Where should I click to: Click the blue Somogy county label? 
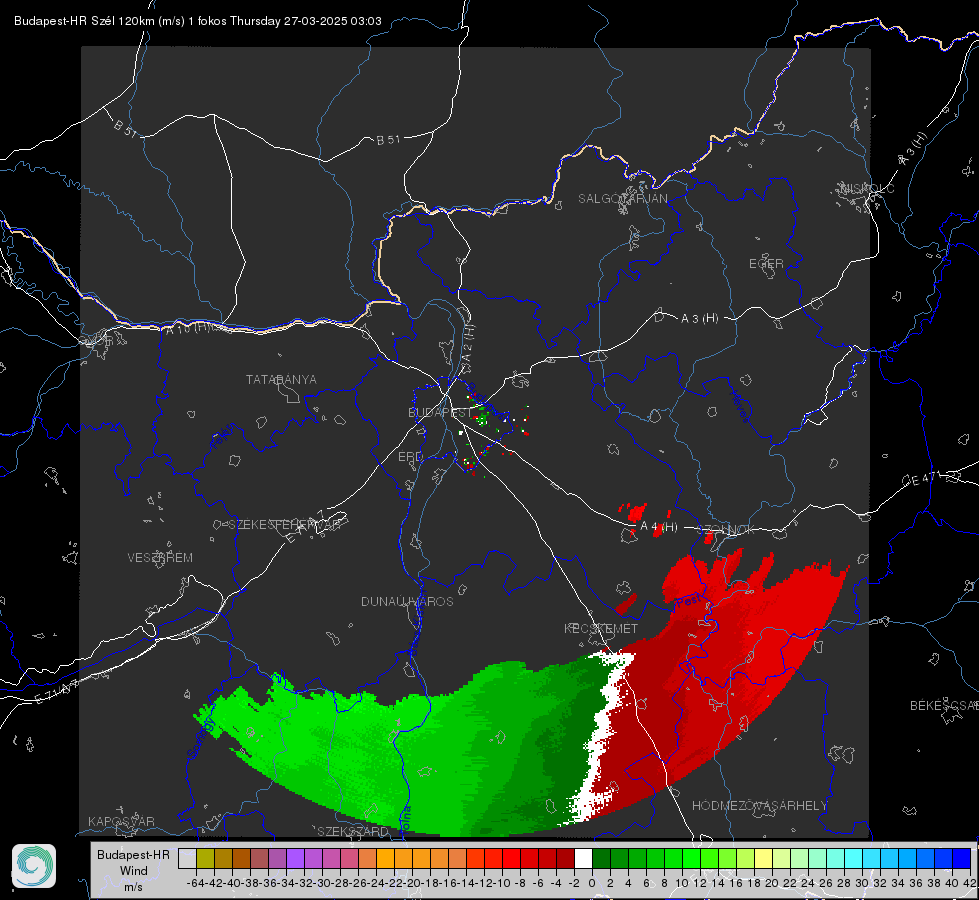click(200, 739)
